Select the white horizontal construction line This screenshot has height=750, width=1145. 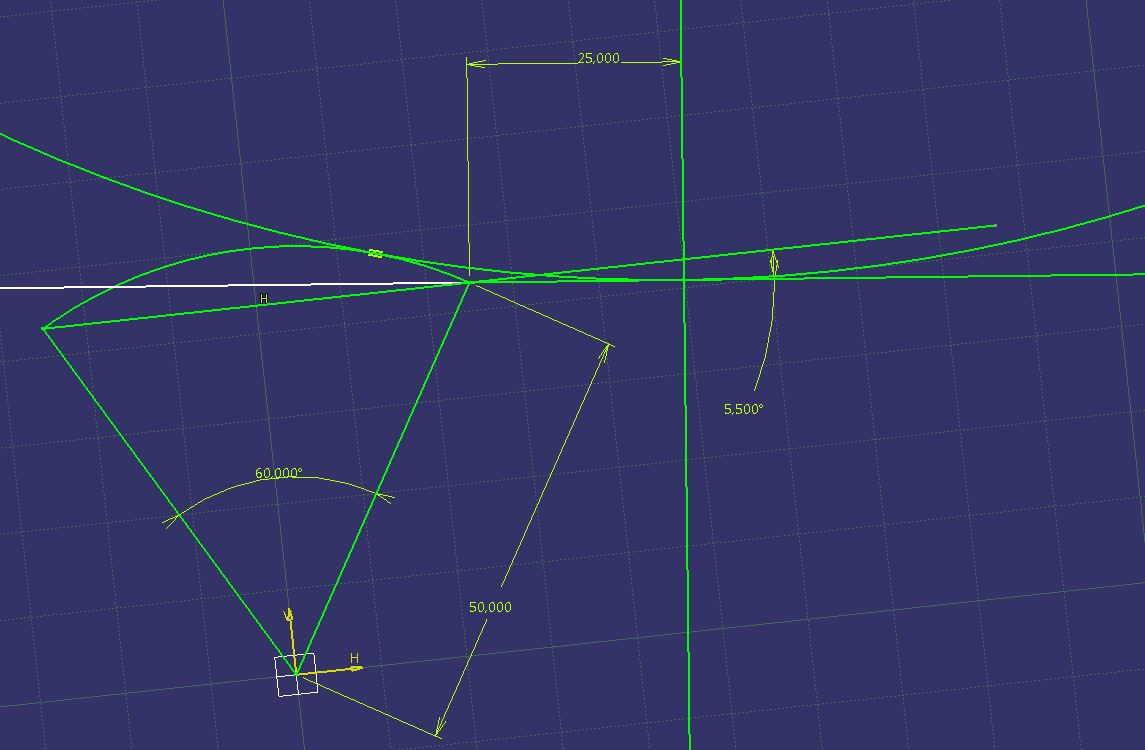234,286
